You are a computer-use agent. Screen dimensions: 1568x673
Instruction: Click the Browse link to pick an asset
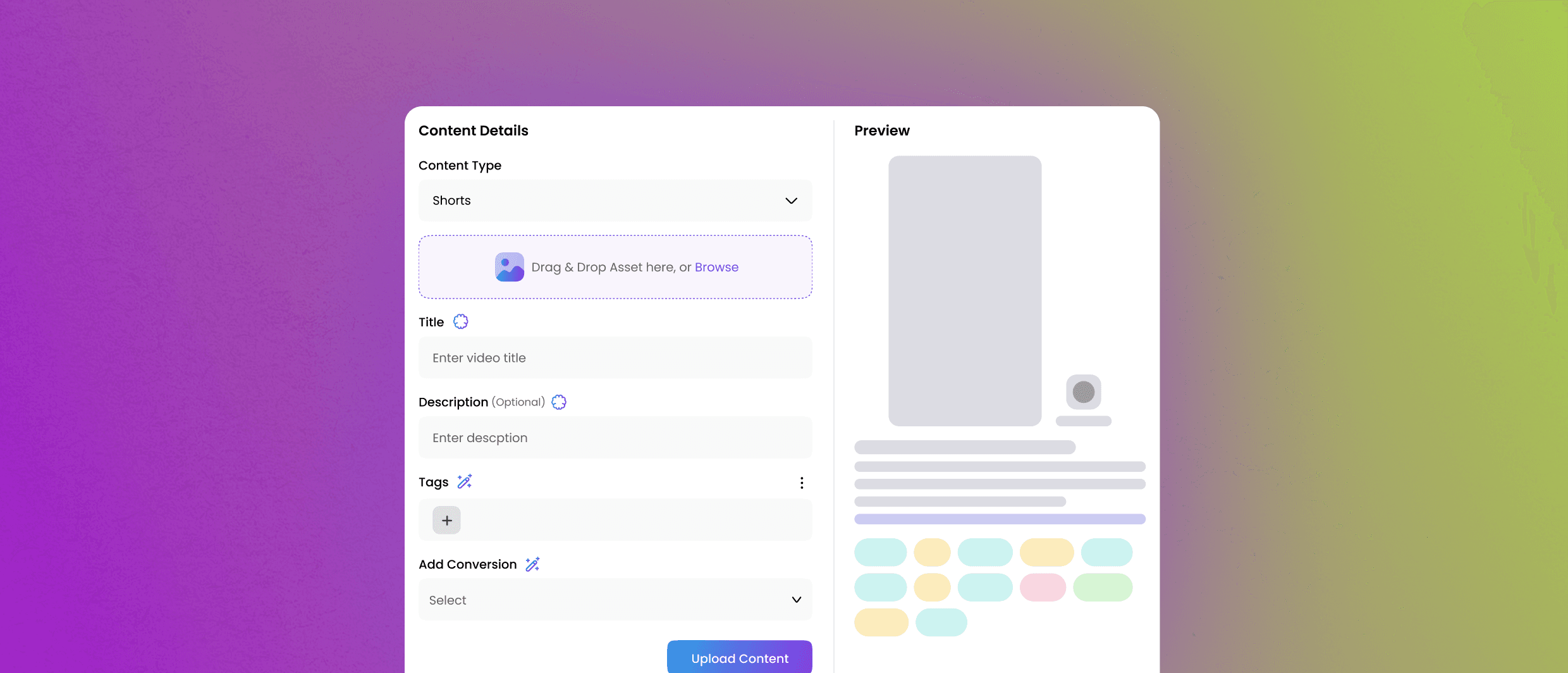click(x=716, y=267)
